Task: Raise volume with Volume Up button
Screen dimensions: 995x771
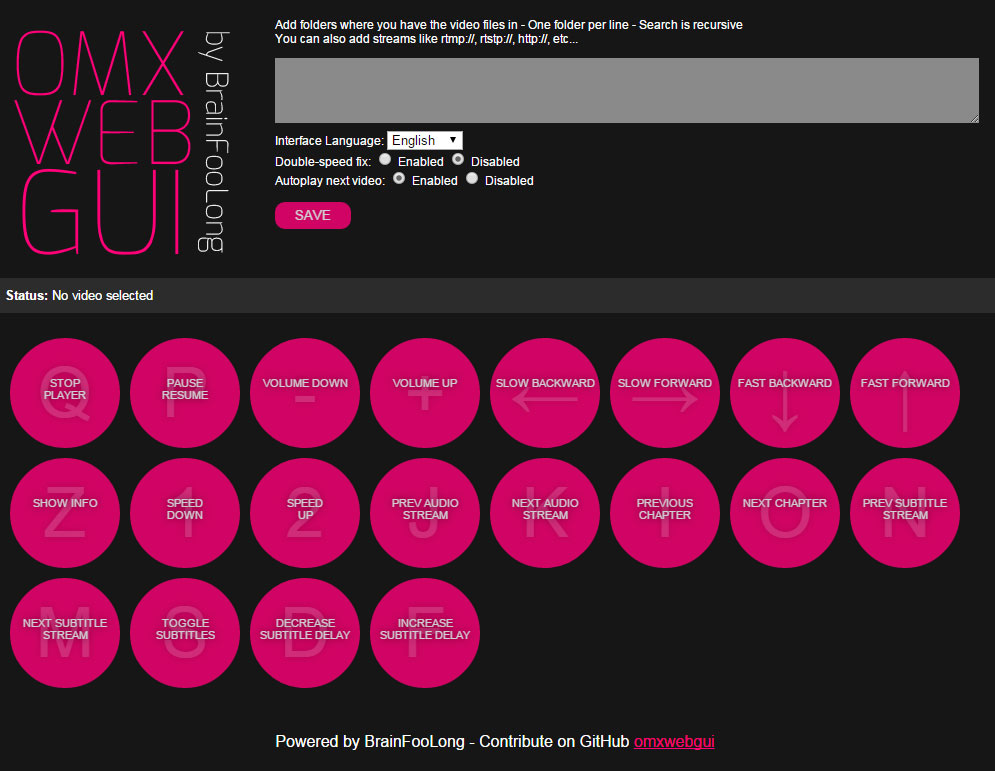Action: coord(425,393)
